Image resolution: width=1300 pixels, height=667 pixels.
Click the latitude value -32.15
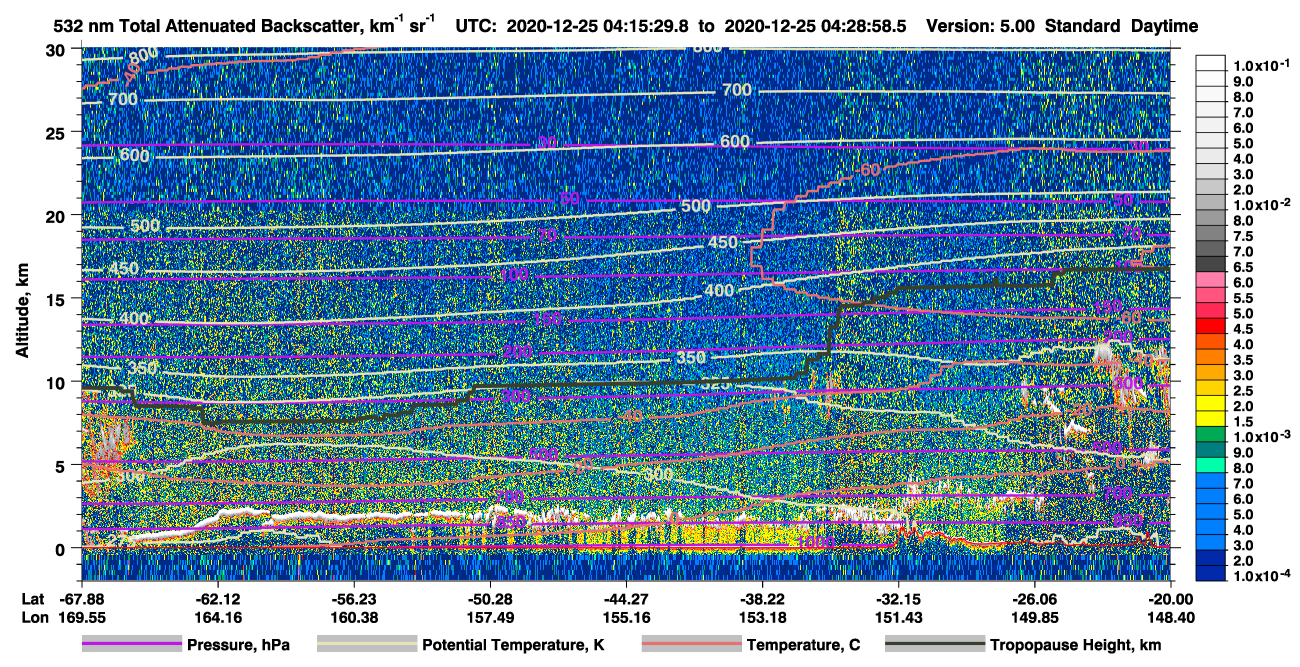point(898,599)
